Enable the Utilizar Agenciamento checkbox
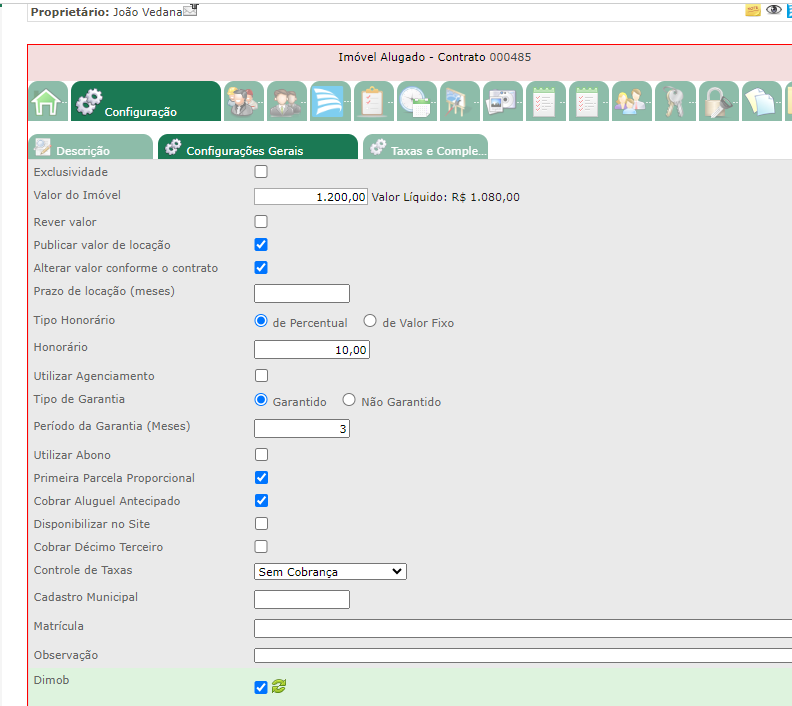Screen dimensions: 792x706 (261, 376)
